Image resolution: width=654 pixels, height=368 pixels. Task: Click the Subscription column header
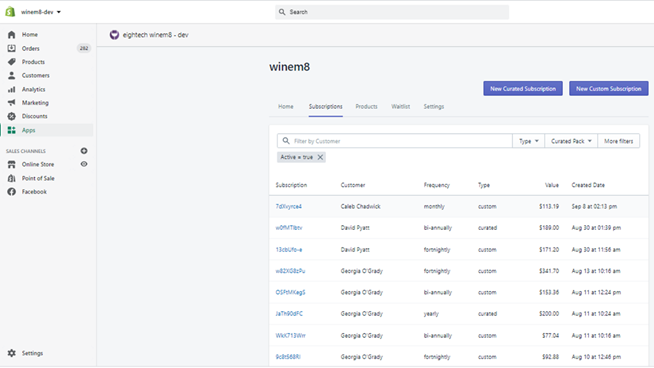291,185
